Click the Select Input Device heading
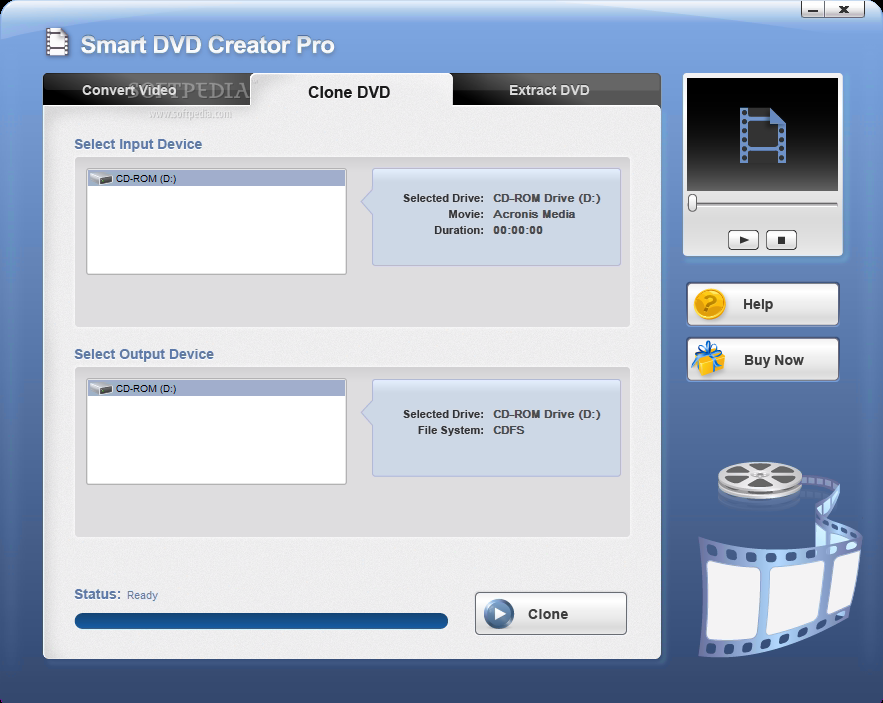883x703 pixels. (x=138, y=144)
